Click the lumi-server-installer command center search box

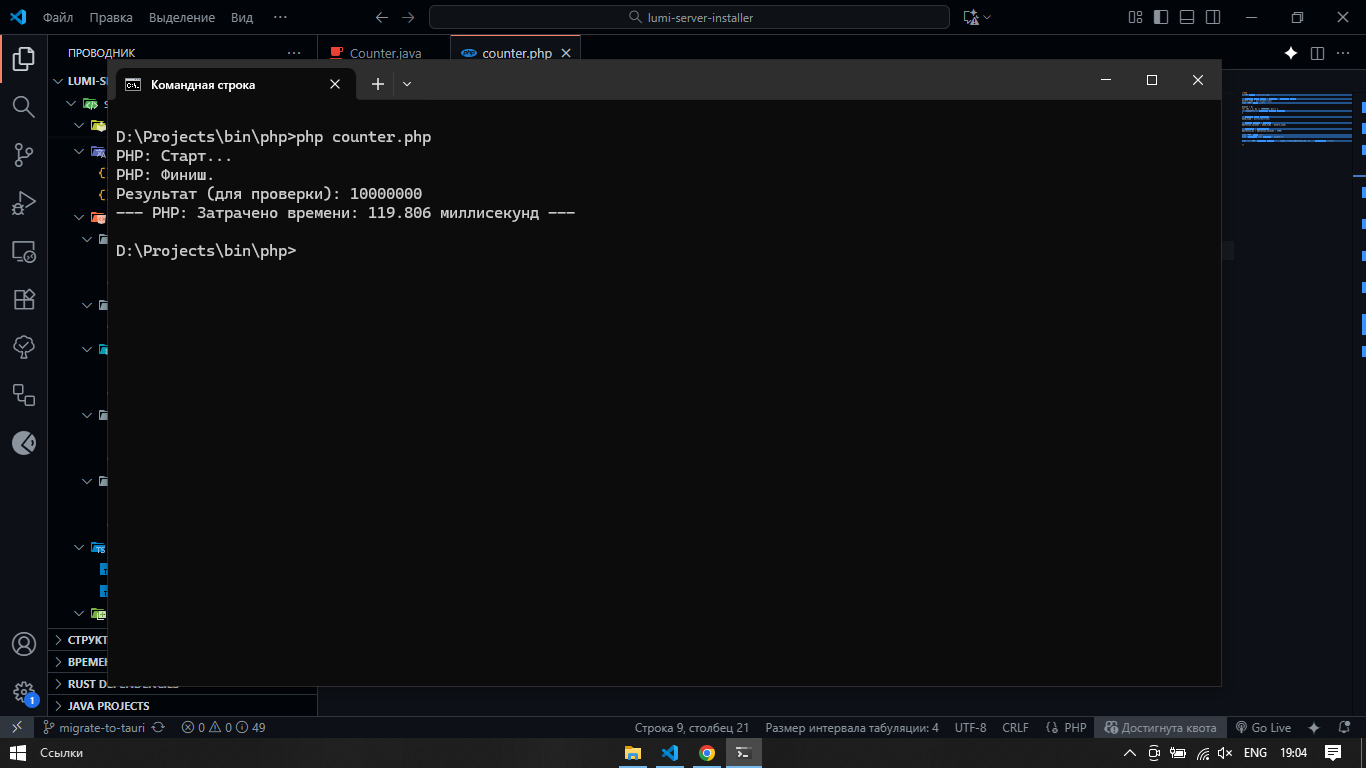pyautogui.click(x=689, y=17)
